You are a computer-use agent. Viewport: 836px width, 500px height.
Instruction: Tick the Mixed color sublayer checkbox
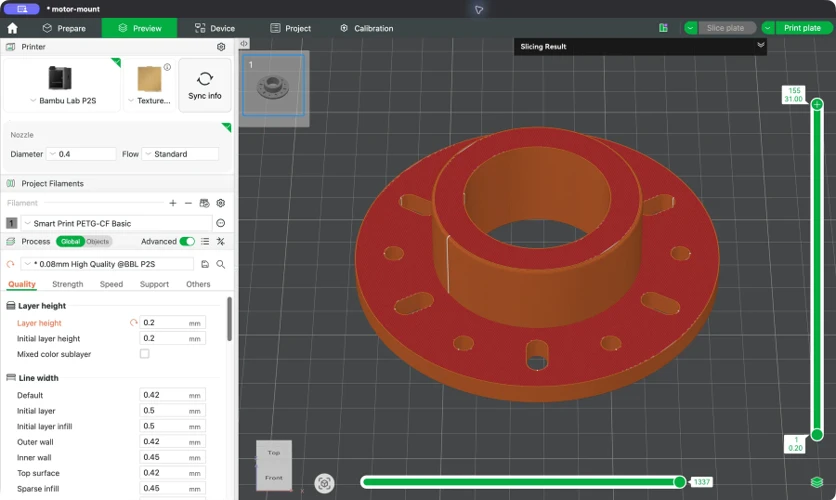pyautogui.click(x=144, y=354)
